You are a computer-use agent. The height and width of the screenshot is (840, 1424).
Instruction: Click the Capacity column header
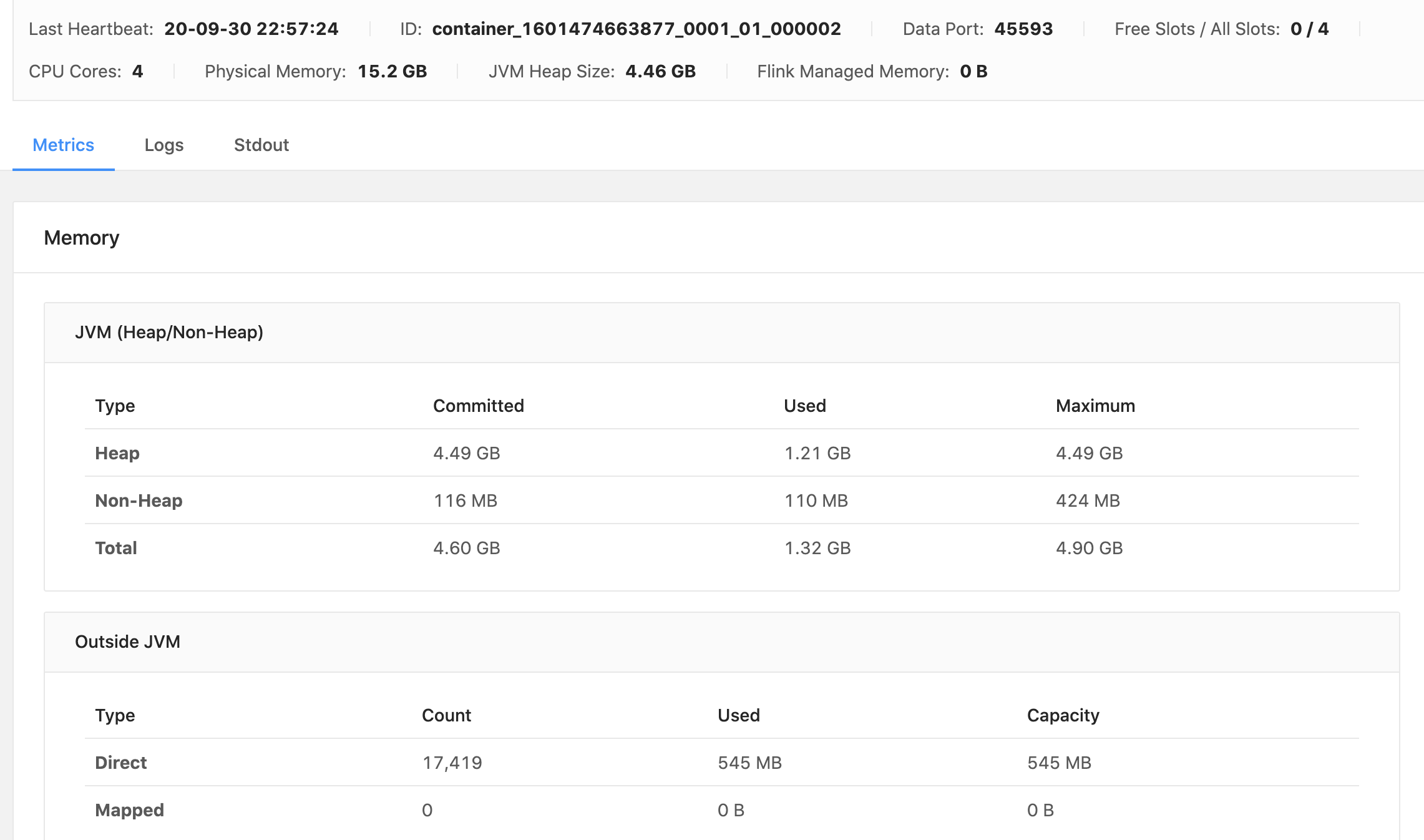tap(1063, 715)
